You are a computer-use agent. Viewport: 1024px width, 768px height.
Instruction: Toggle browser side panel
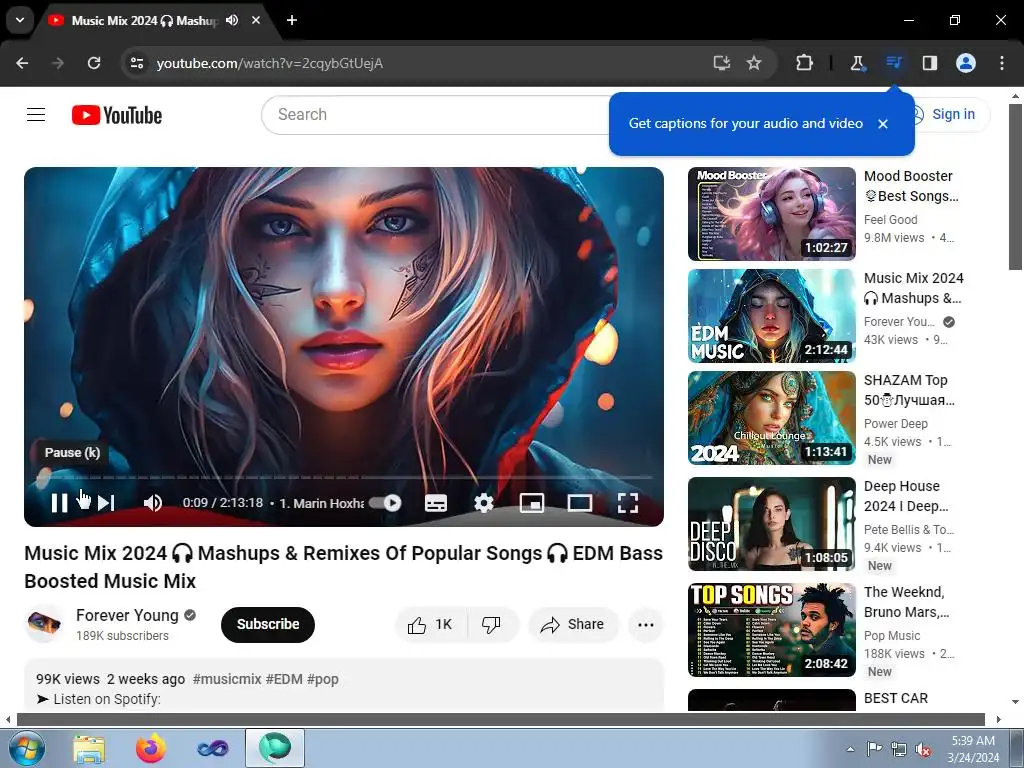[x=930, y=63]
